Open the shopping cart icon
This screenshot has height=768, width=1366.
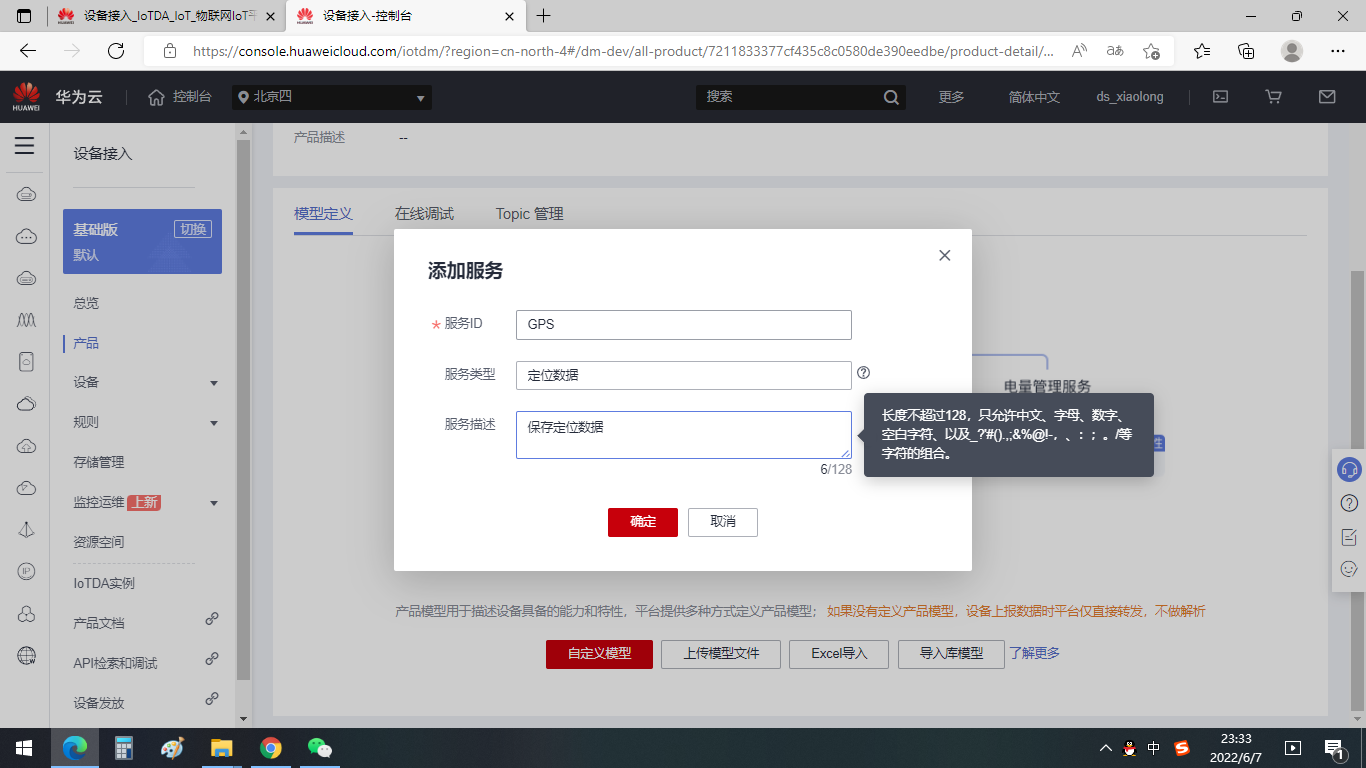coord(1273,97)
